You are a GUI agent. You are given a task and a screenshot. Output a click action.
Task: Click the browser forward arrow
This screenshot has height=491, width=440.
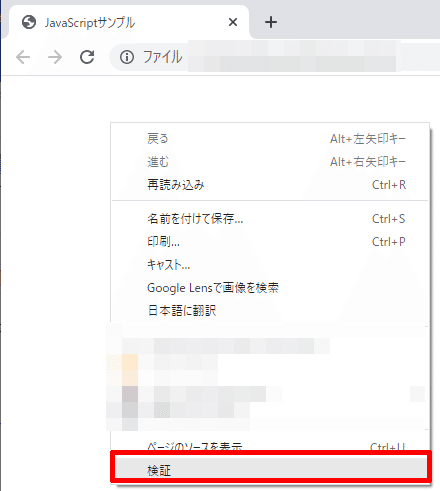pos(55,57)
